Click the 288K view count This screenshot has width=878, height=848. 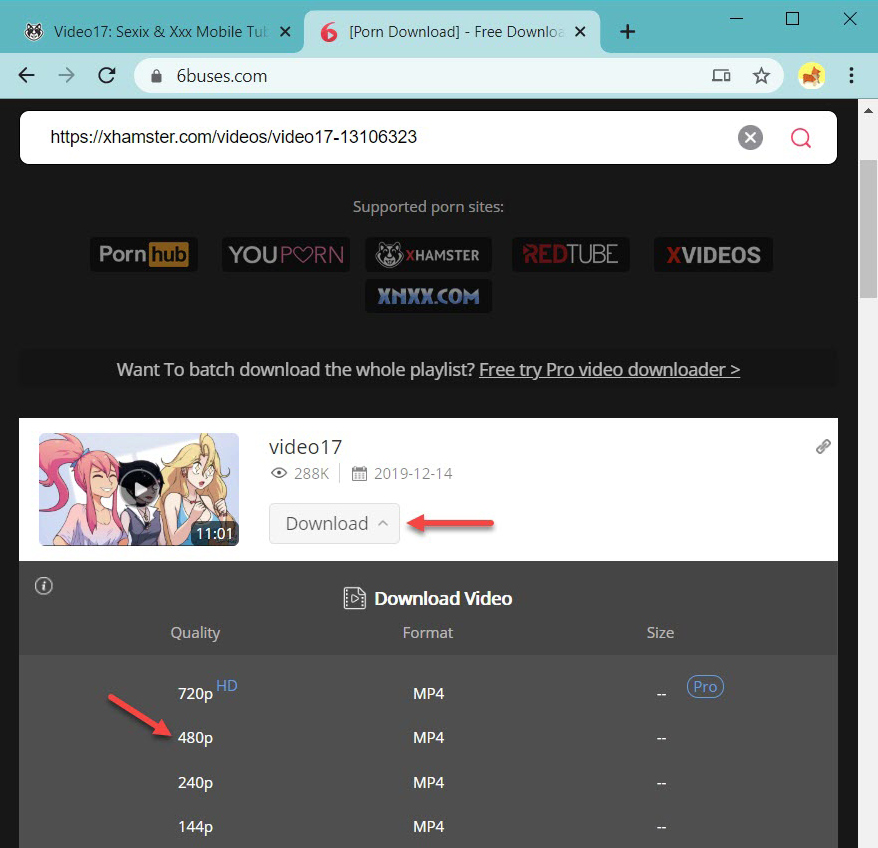pyautogui.click(x=311, y=474)
